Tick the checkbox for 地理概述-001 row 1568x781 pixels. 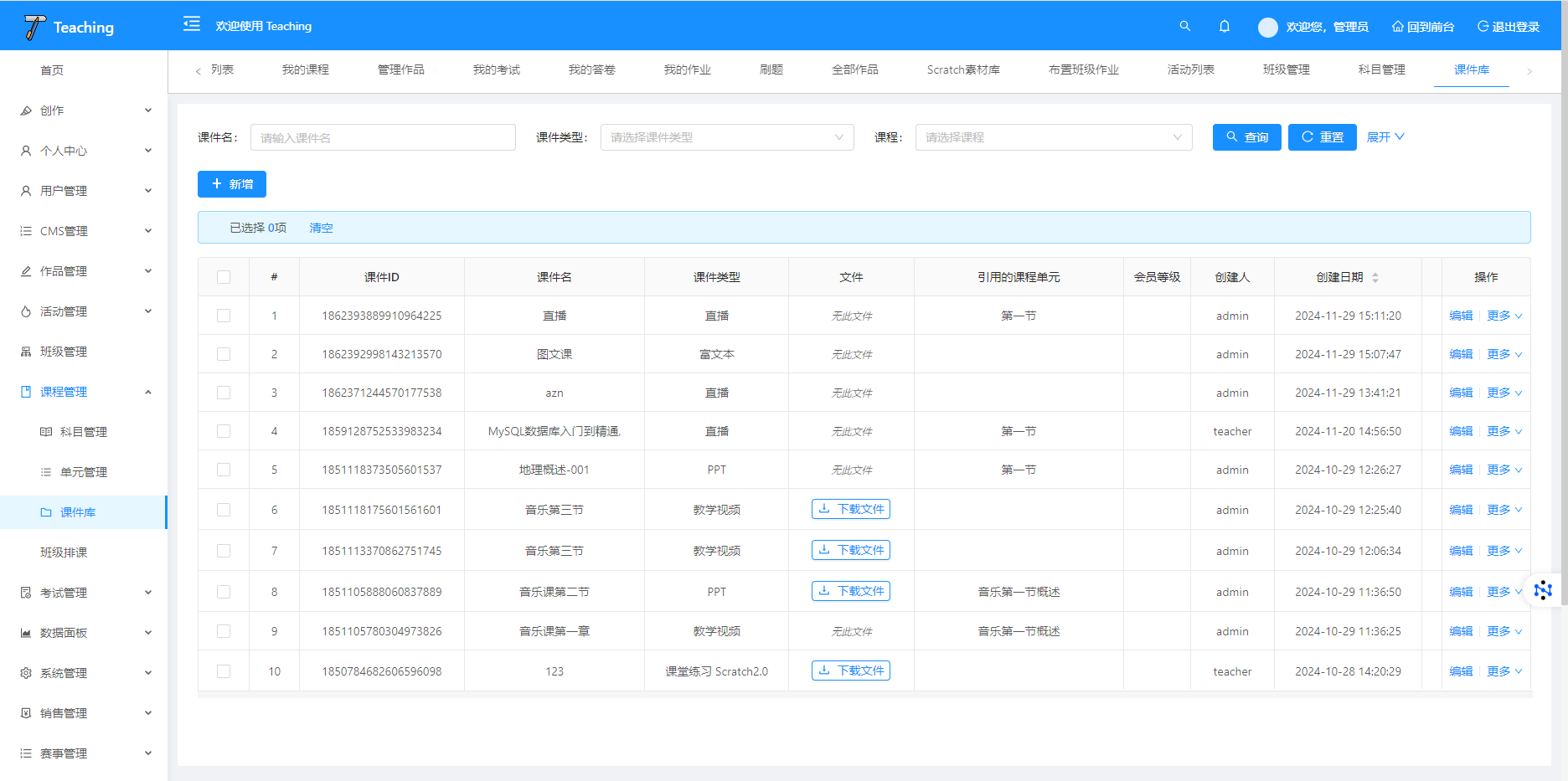[224, 470]
